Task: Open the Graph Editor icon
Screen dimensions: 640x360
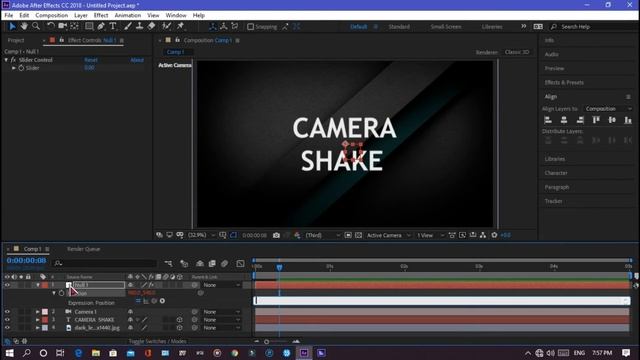Action: click(240, 264)
